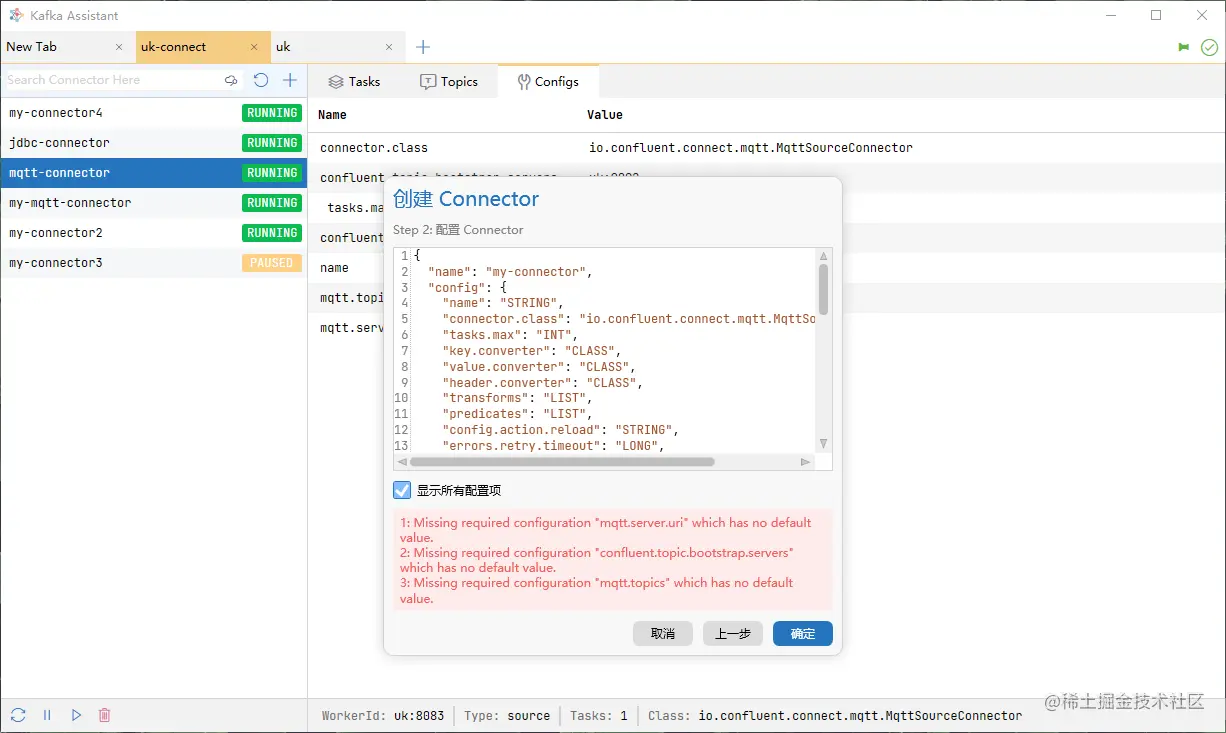The height and width of the screenshot is (733, 1226).
Task: Click RUNNING badge of jdbc-connector
Action: pos(272,143)
